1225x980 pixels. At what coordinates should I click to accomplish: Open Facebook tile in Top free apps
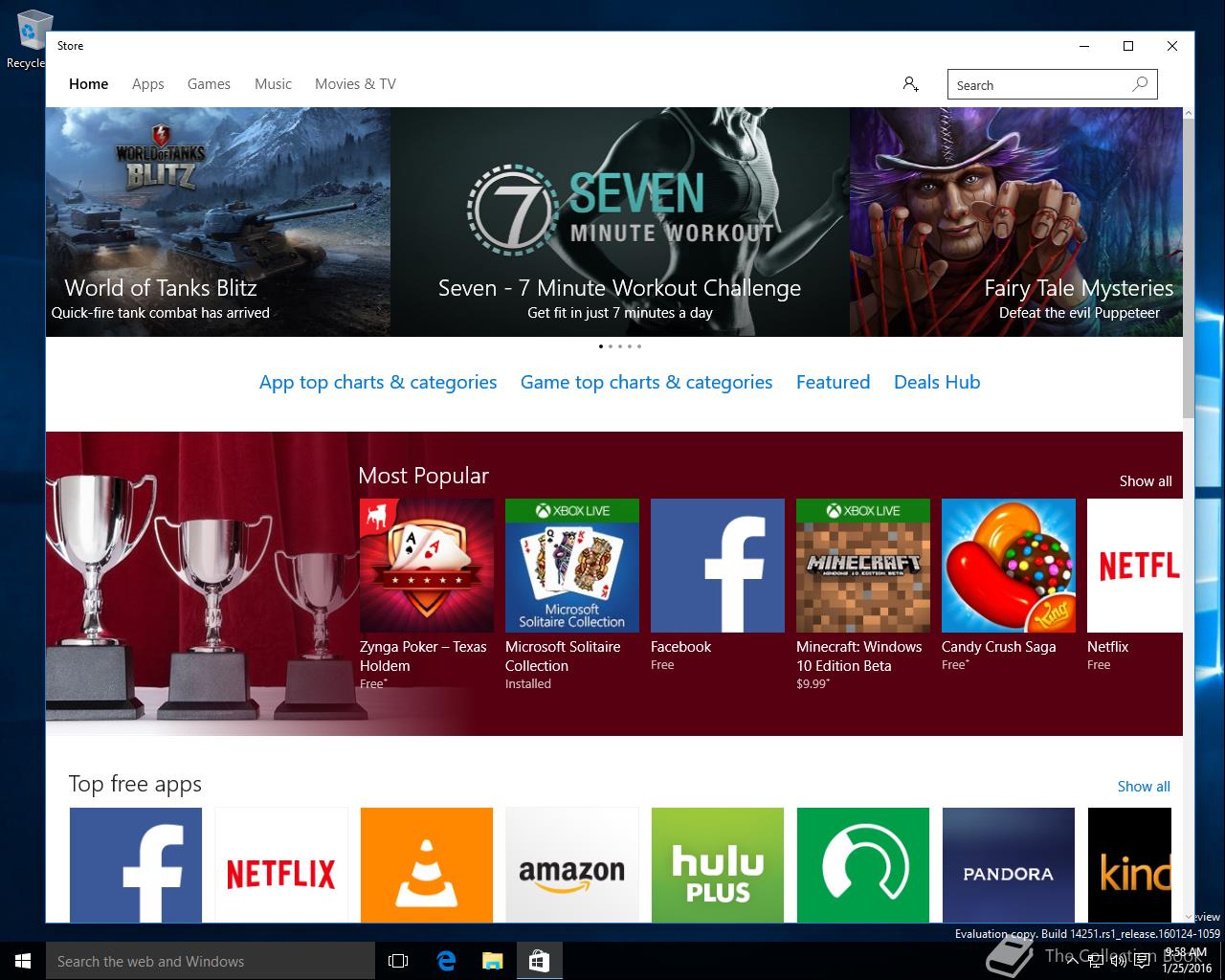[x=136, y=865]
